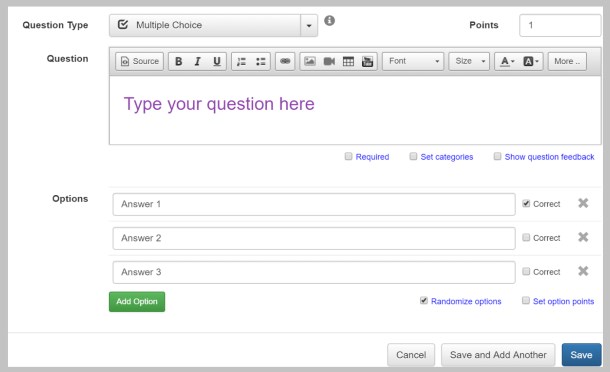The width and height of the screenshot is (610, 372).
Task: Insert an image into the question
Action: pos(310,61)
